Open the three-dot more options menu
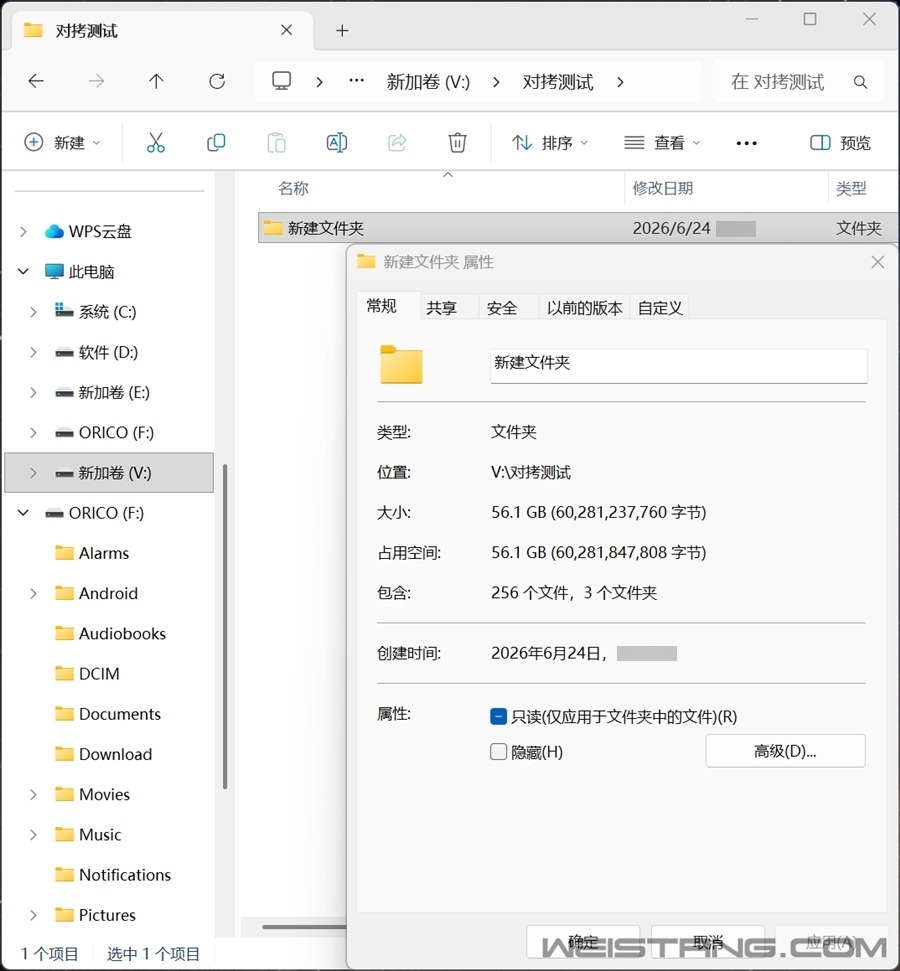 pyautogui.click(x=746, y=143)
